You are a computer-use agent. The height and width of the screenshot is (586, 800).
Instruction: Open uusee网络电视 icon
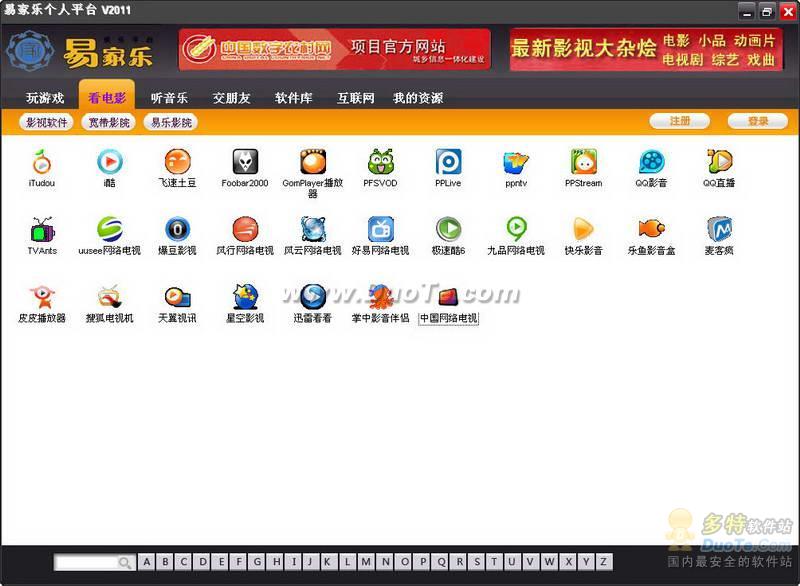coord(110,230)
